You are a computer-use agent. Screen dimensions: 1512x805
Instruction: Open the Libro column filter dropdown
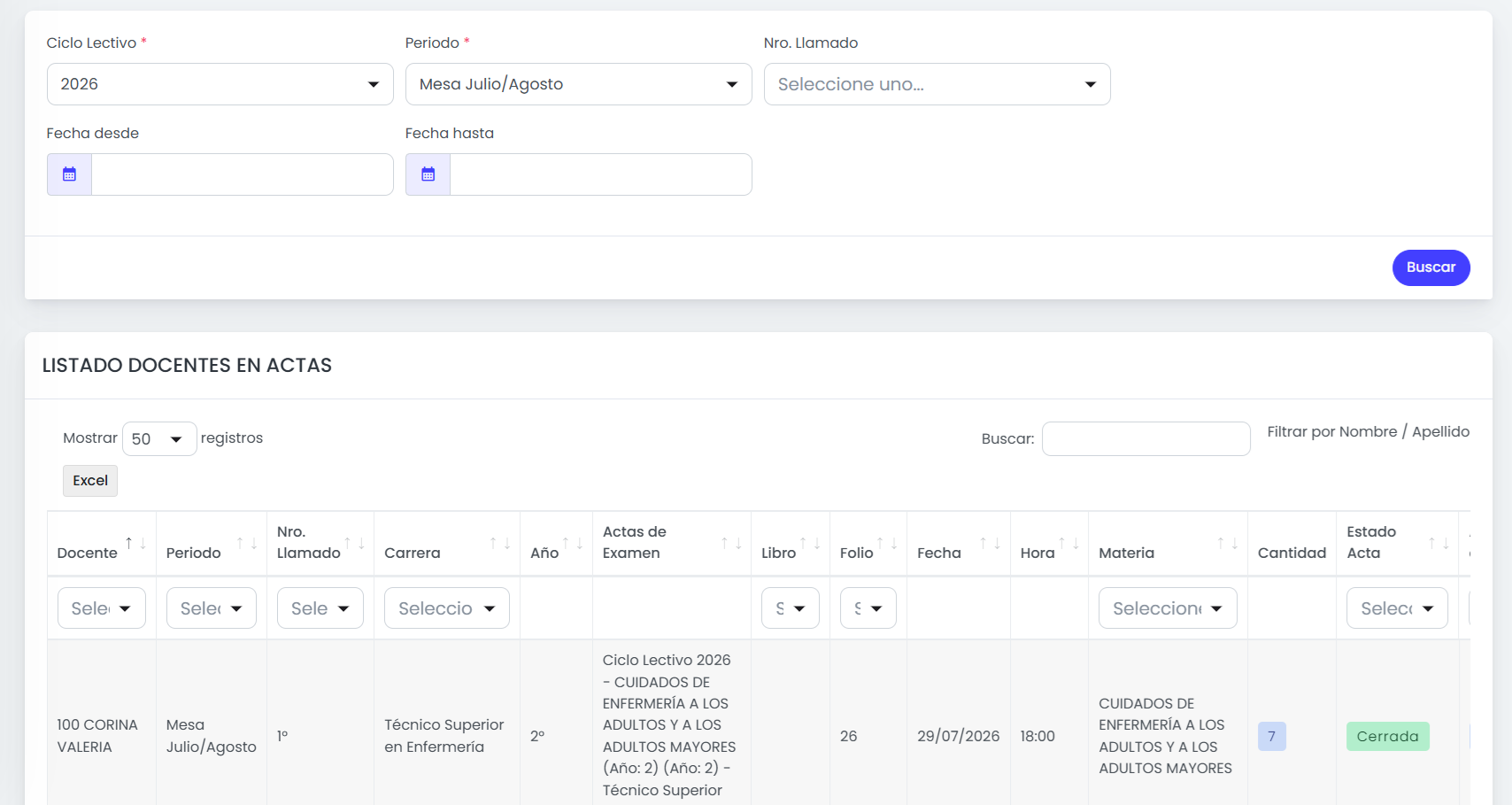click(x=791, y=608)
